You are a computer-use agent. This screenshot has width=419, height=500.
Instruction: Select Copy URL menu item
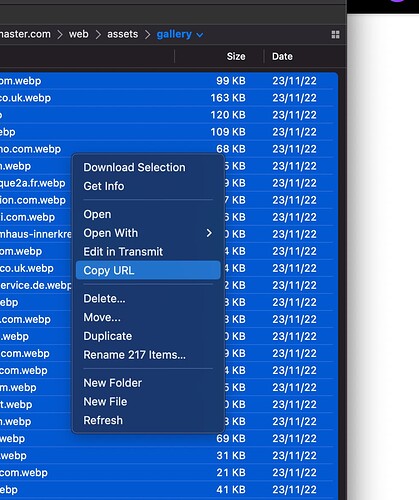click(148, 270)
